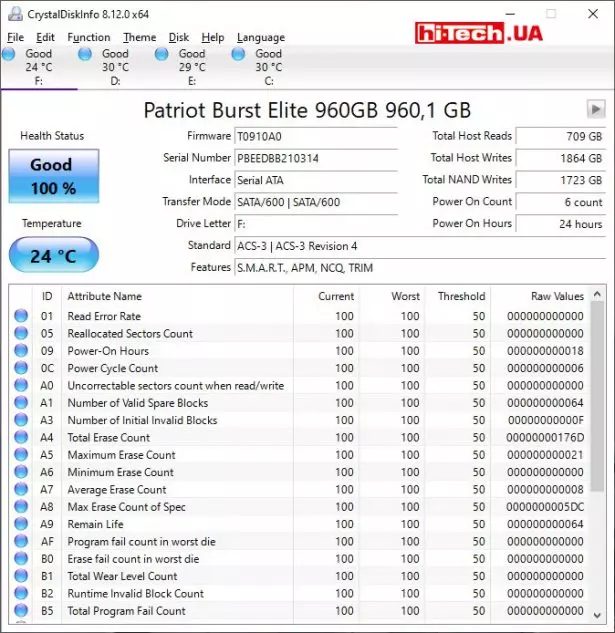Click the Good 100 % health status button

(54, 176)
